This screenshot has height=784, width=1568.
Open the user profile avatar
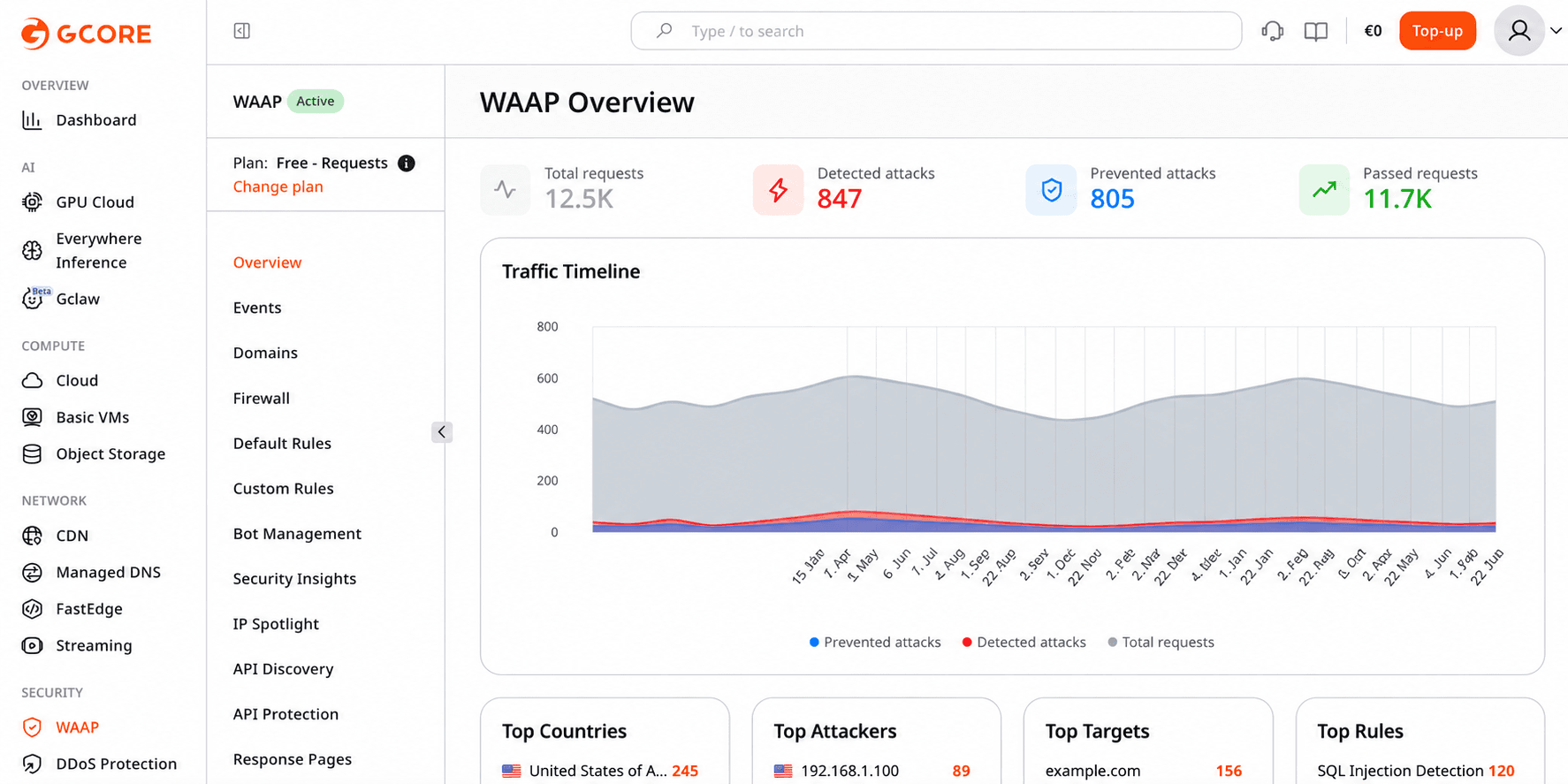coord(1519,31)
